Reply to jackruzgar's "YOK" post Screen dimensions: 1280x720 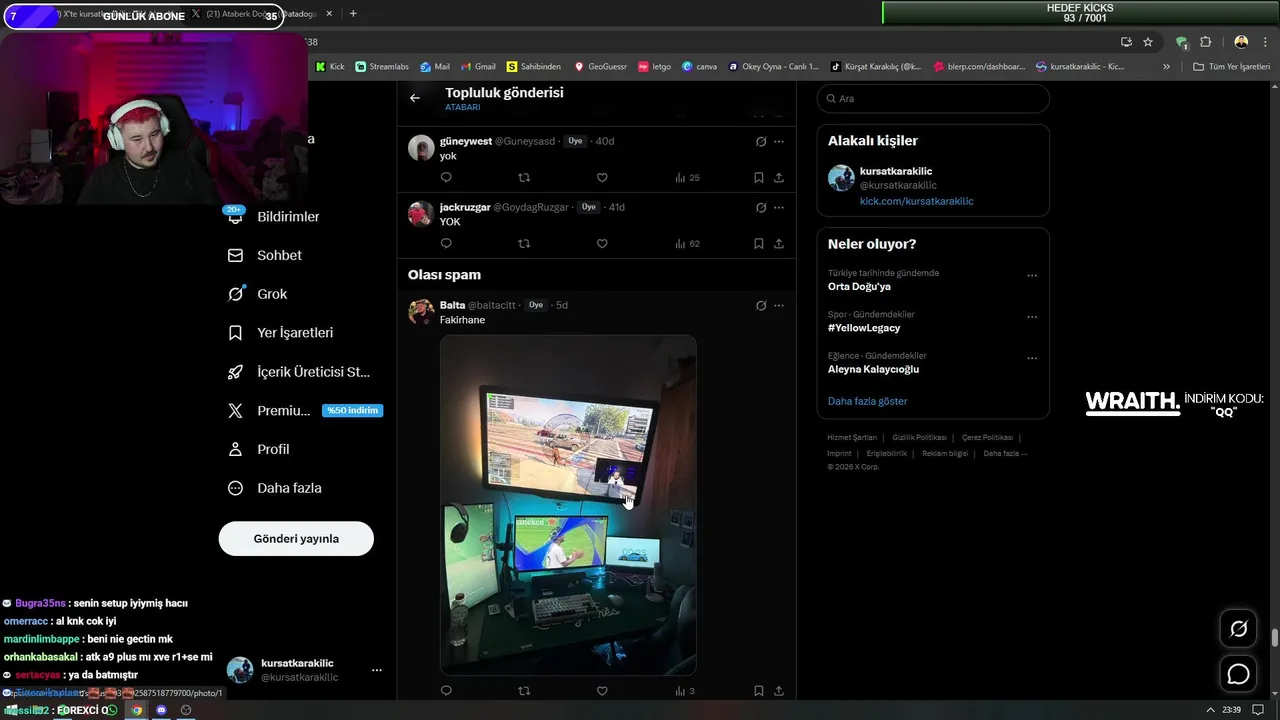(x=446, y=243)
